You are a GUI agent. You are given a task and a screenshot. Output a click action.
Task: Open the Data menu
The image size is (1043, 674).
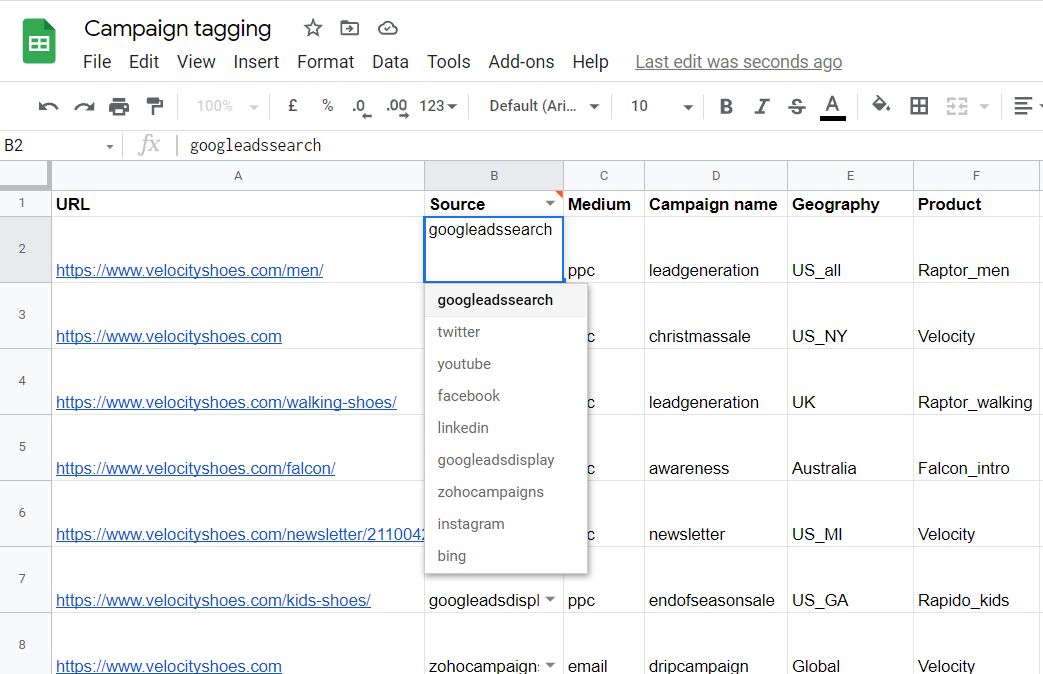pyautogui.click(x=390, y=61)
